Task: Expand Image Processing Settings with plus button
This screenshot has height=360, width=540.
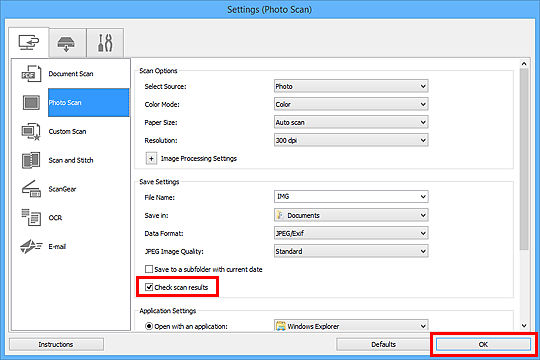Action: click(x=151, y=158)
